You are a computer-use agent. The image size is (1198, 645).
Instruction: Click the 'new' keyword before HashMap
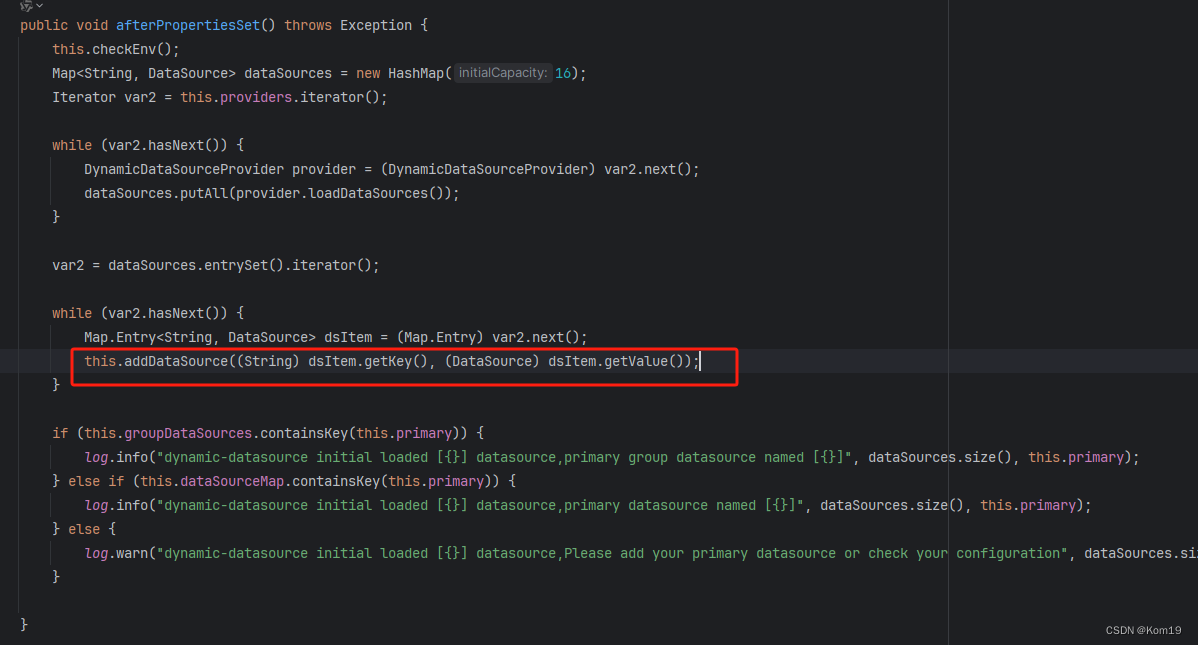368,73
